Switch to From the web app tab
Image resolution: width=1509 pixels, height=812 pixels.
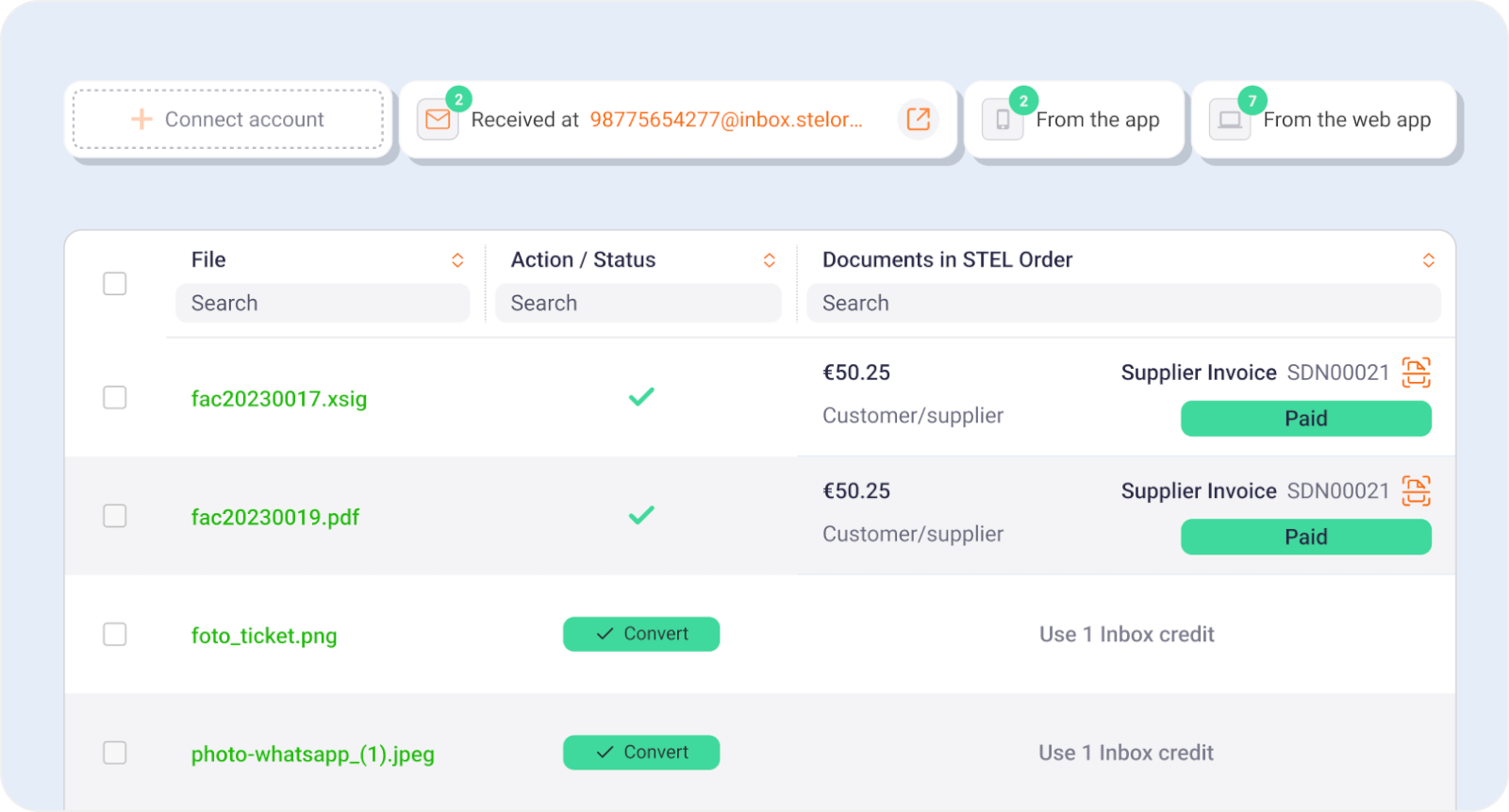click(1346, 120)
